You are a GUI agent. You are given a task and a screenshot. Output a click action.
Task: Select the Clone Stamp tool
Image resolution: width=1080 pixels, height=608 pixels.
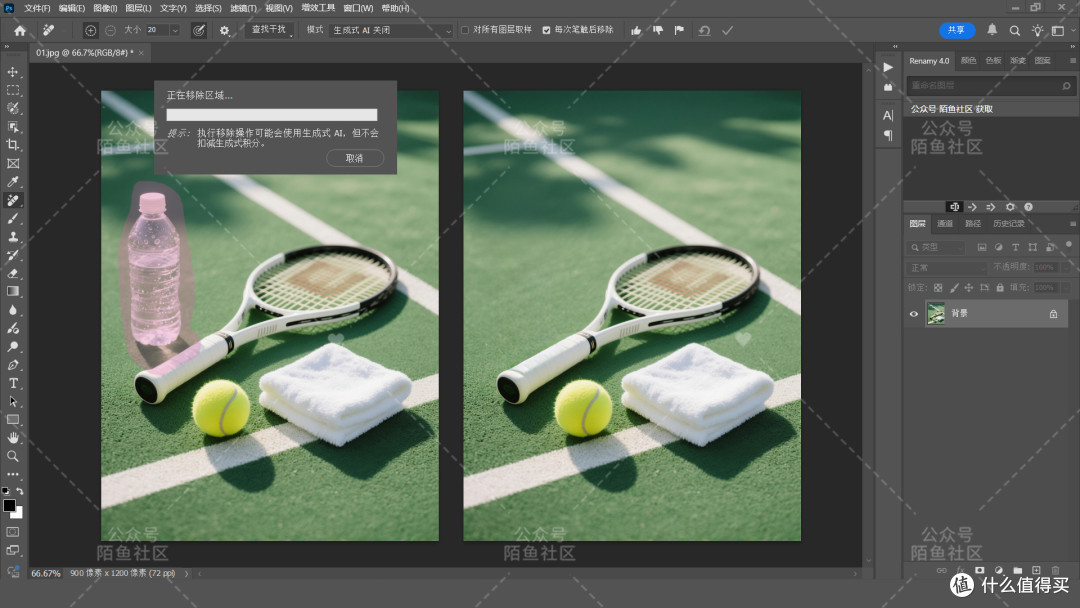click(12, 237)
